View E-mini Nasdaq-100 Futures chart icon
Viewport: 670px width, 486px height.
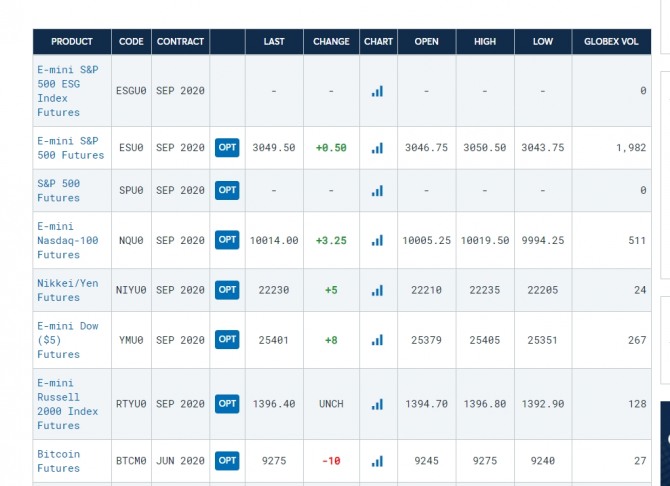pyautogui.click(x=377, y=240)
